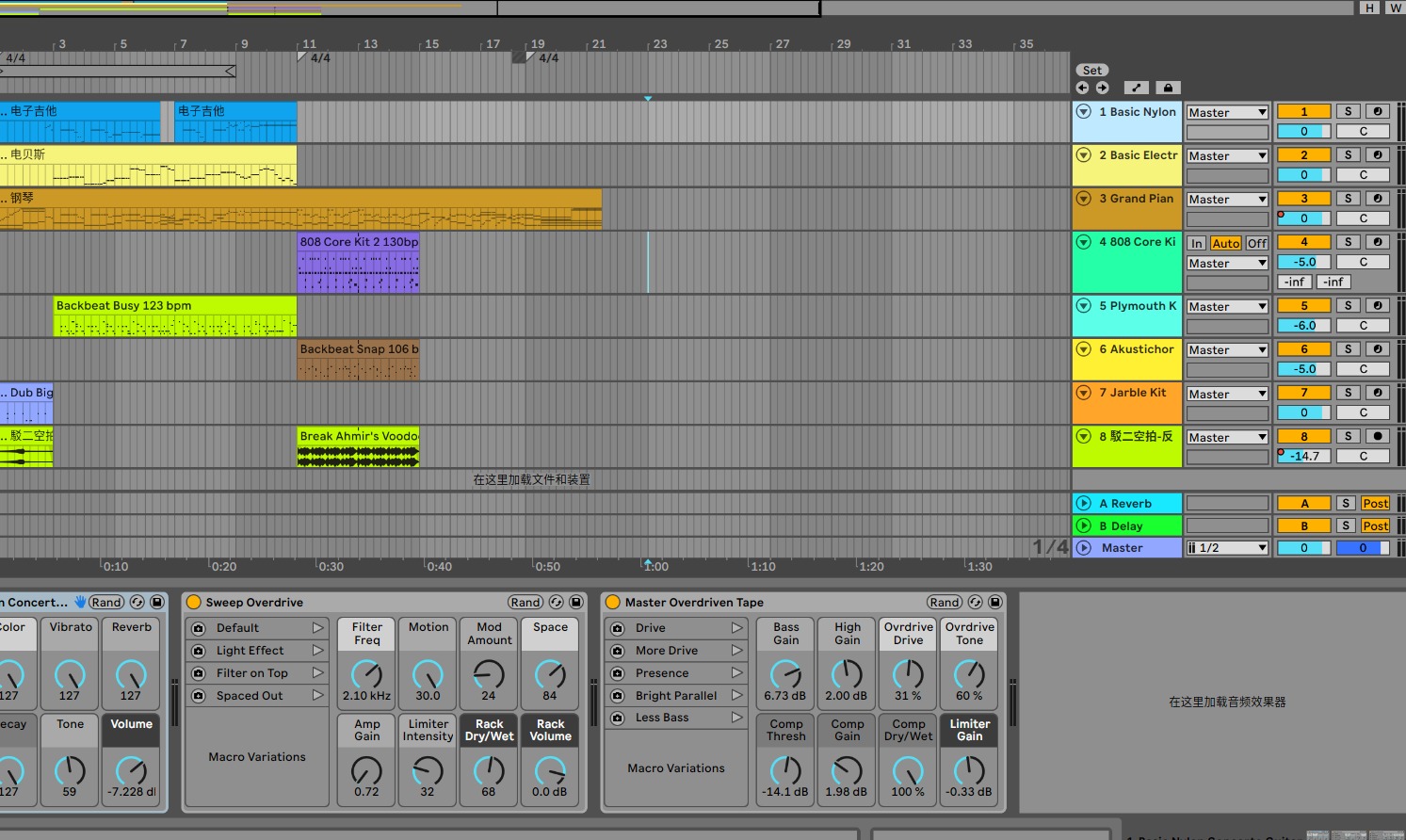Toggle Post button on B Delay return
1406x840 pixels.
1375,525
